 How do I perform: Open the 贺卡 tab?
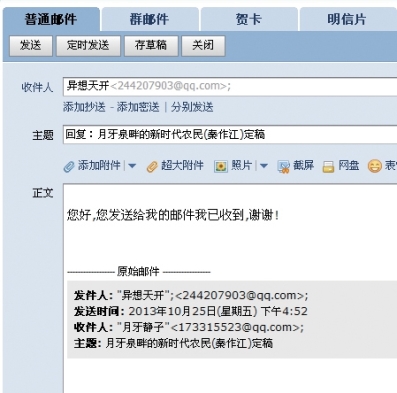249,19
